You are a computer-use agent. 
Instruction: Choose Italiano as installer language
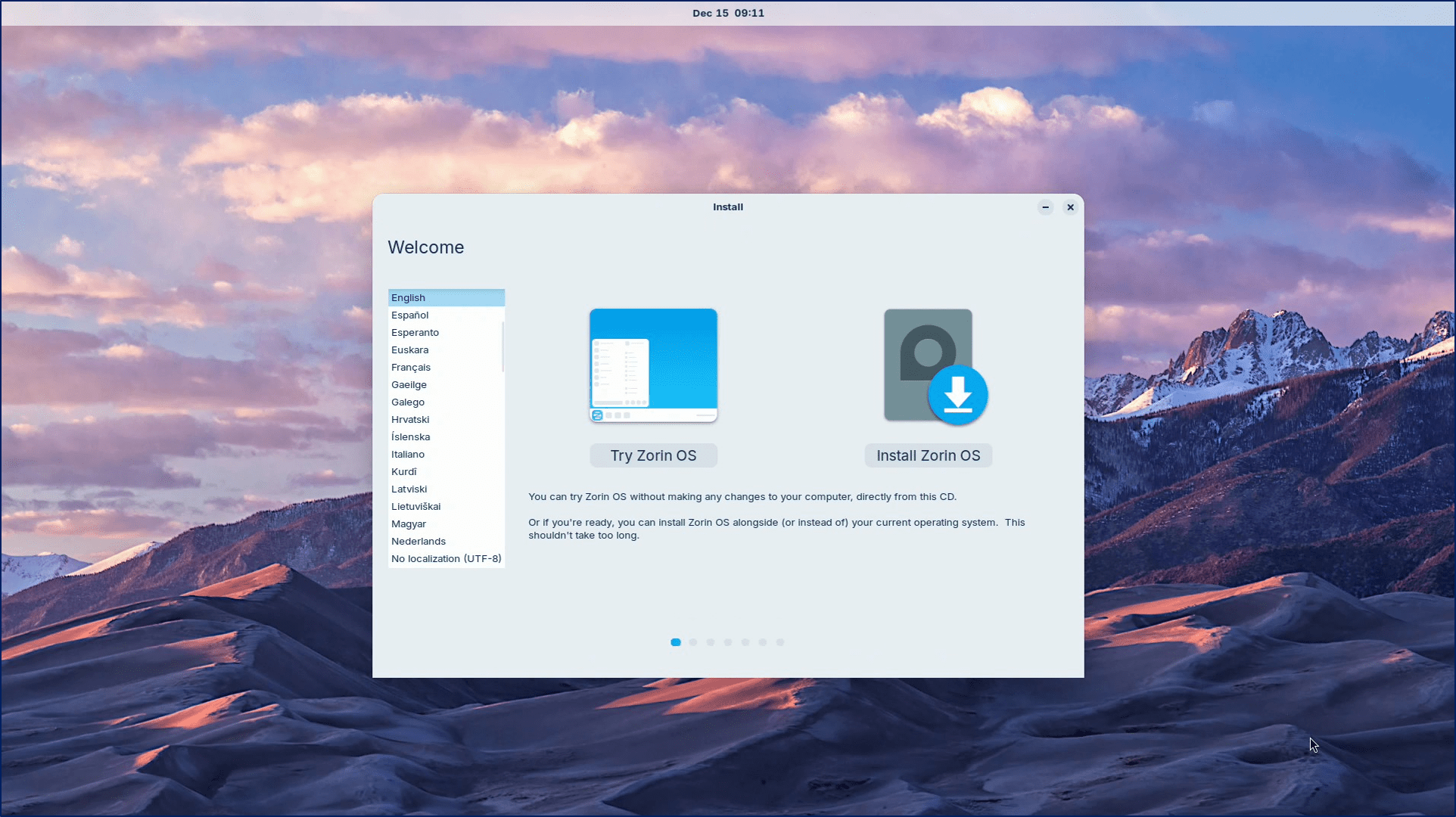(x=408, y=455)
